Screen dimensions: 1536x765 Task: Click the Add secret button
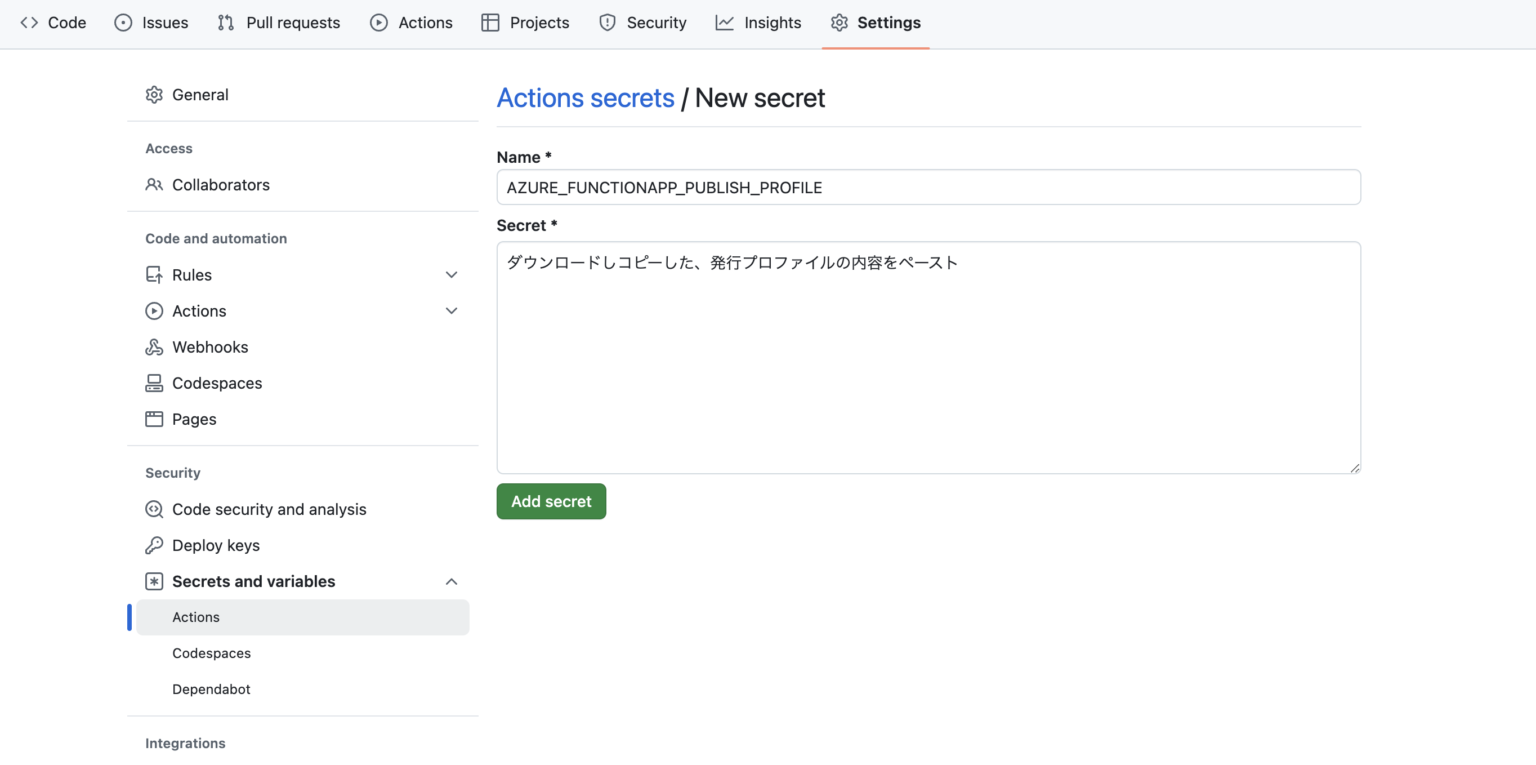coord(551,501)
